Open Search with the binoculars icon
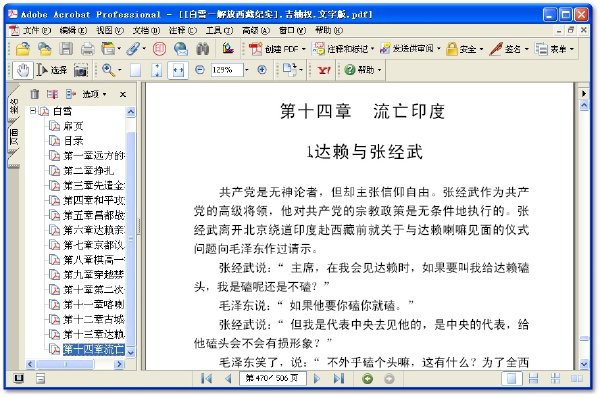Screen dimensions: 600x397 point(202,49)
